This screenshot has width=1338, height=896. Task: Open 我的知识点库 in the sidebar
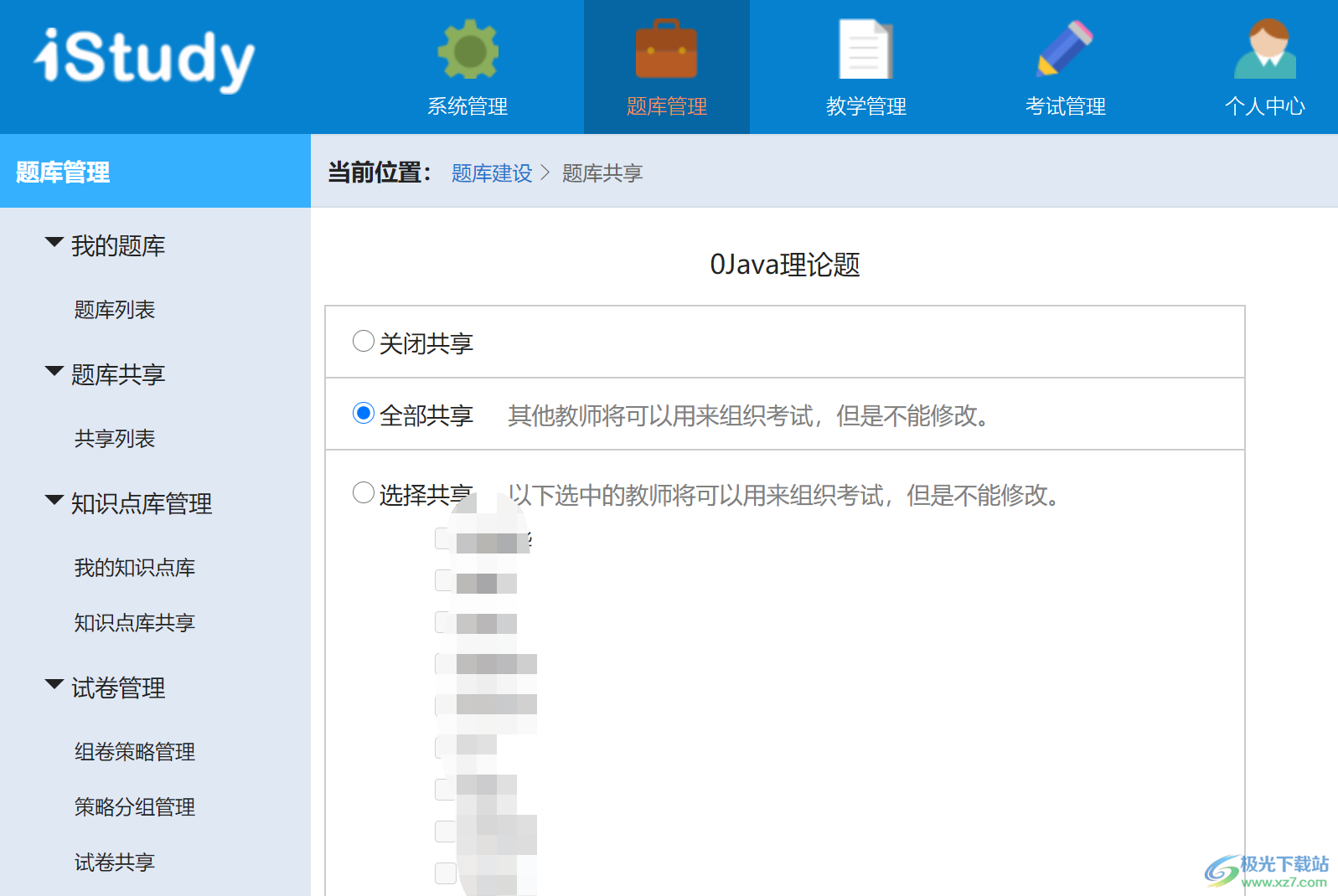pyautogui.click(x=135, y=568)
